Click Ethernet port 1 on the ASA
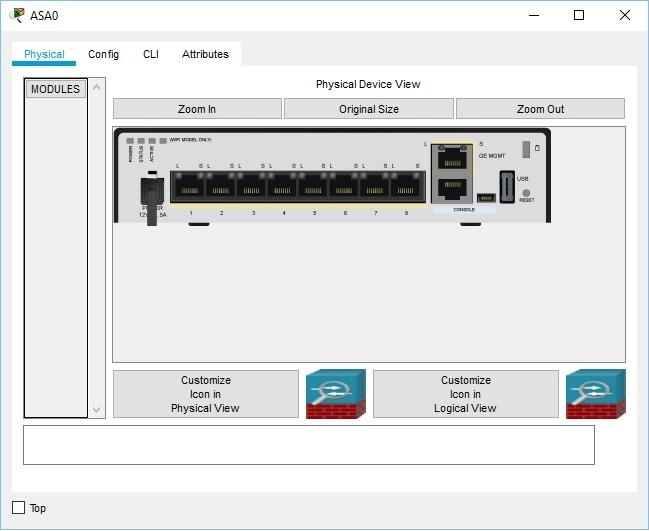This screenshot has height=531, width=649. pos(190,187)
